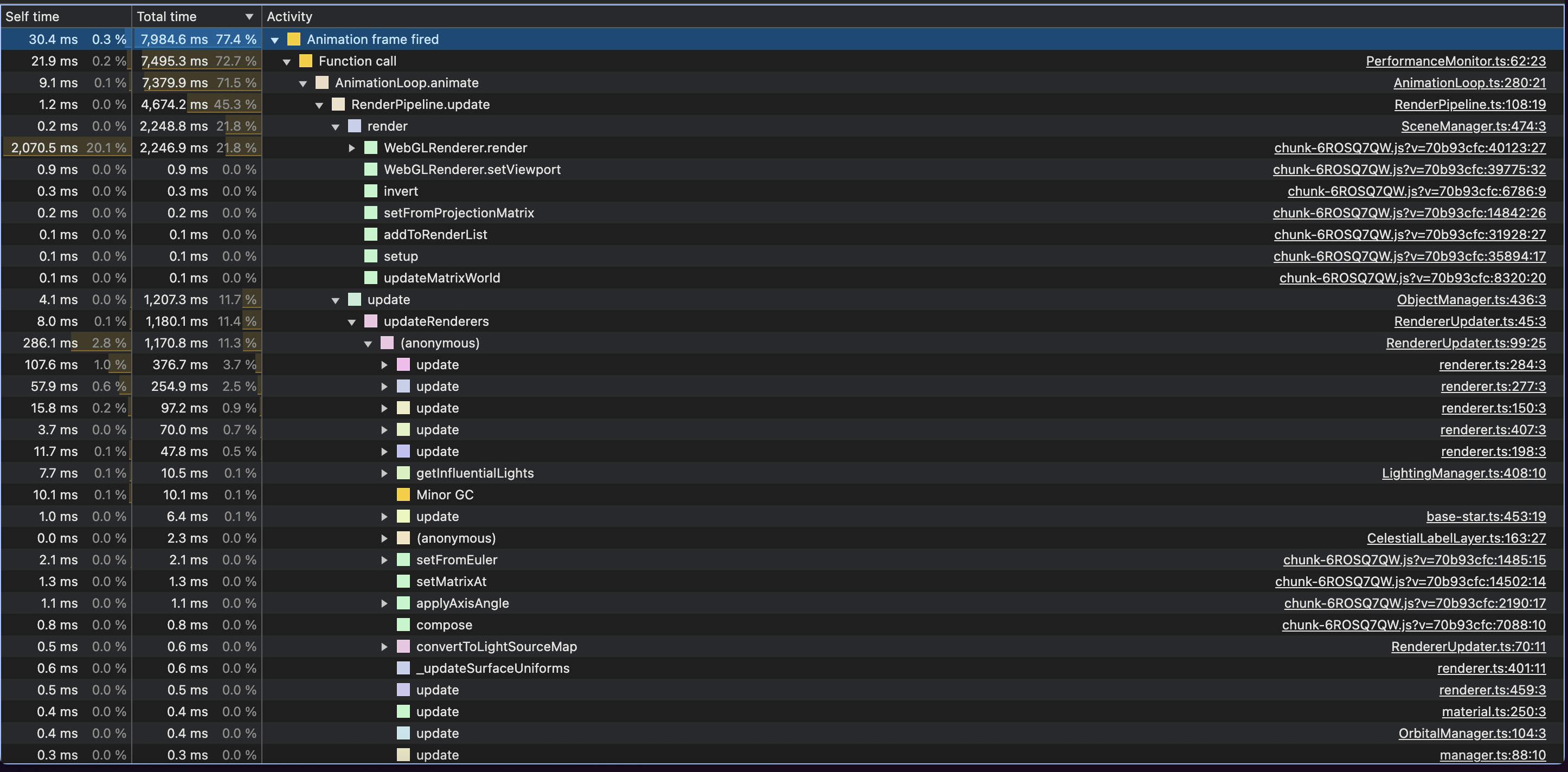
Task: Click the Minor GC yellow color box
Action: point(403,494)
